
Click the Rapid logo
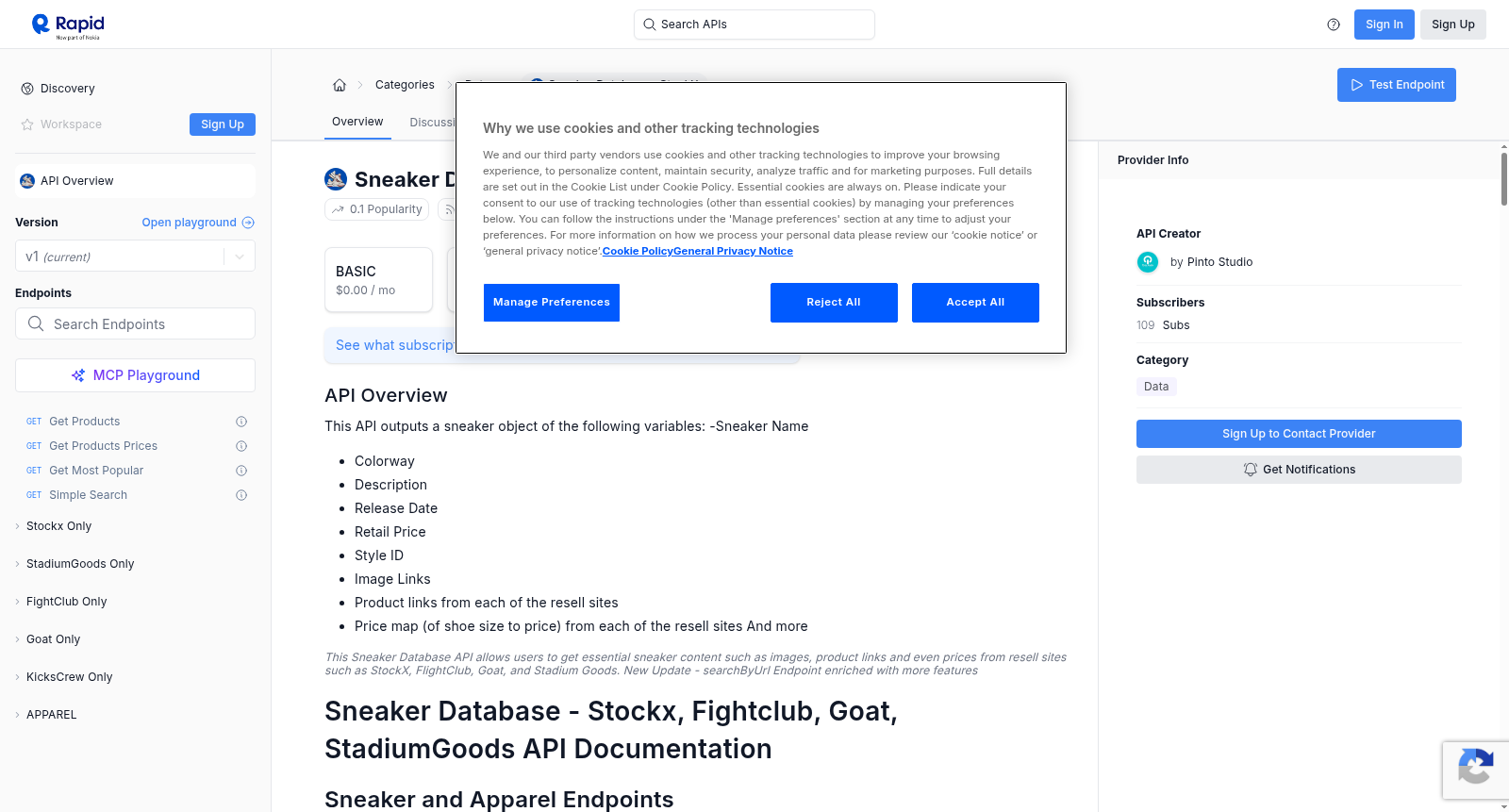tap(68, 25)
